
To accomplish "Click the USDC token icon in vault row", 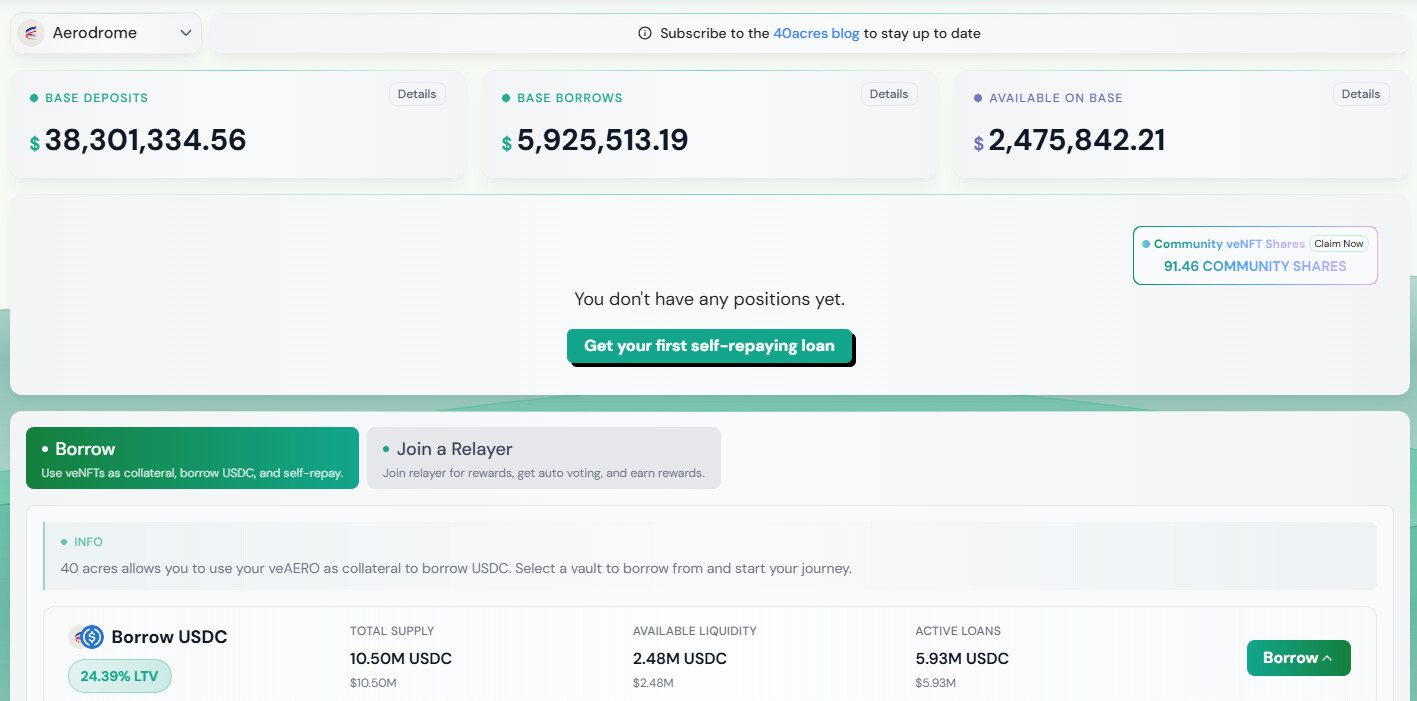I will pos(92,637).
